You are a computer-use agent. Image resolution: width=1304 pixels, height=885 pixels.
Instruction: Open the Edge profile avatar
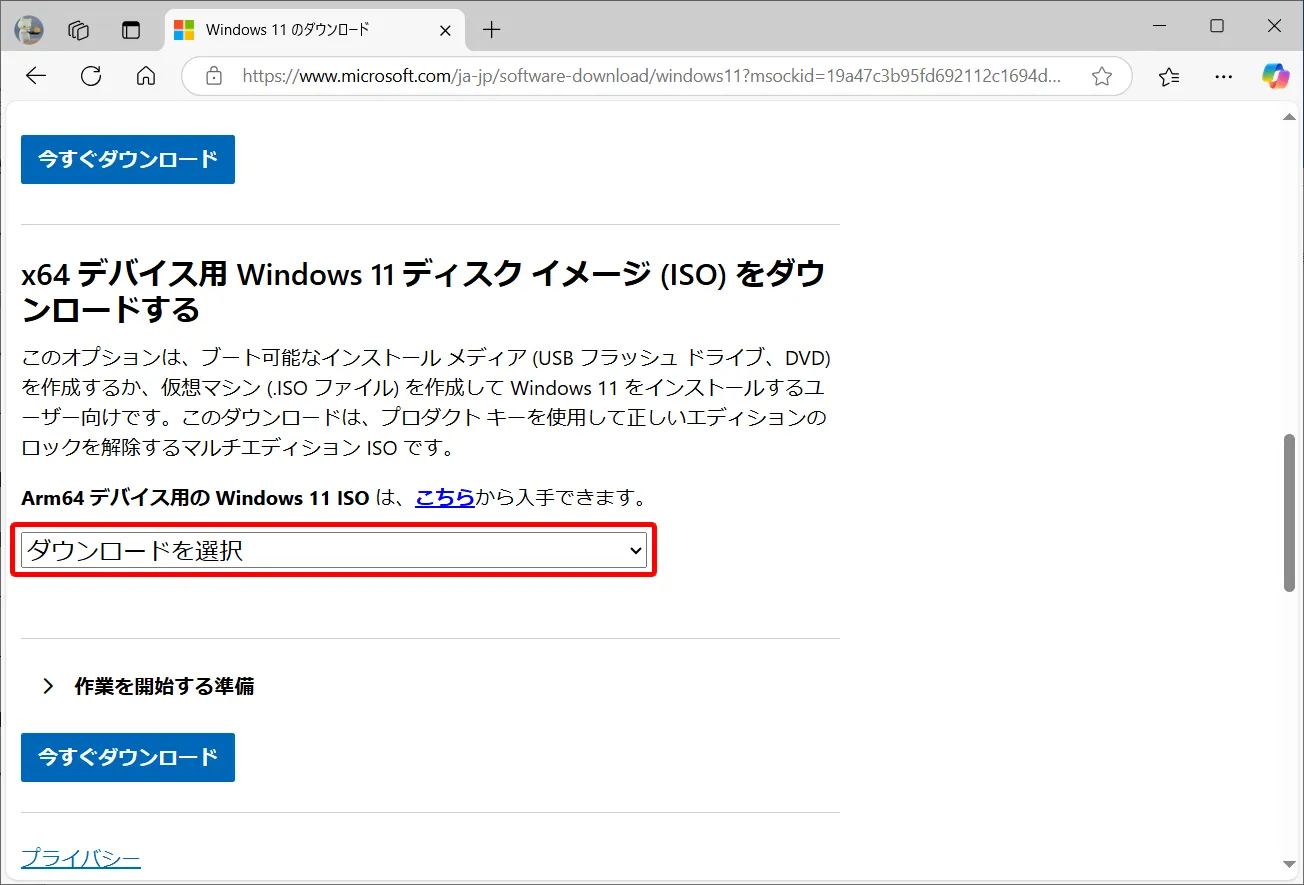(29, 30)
